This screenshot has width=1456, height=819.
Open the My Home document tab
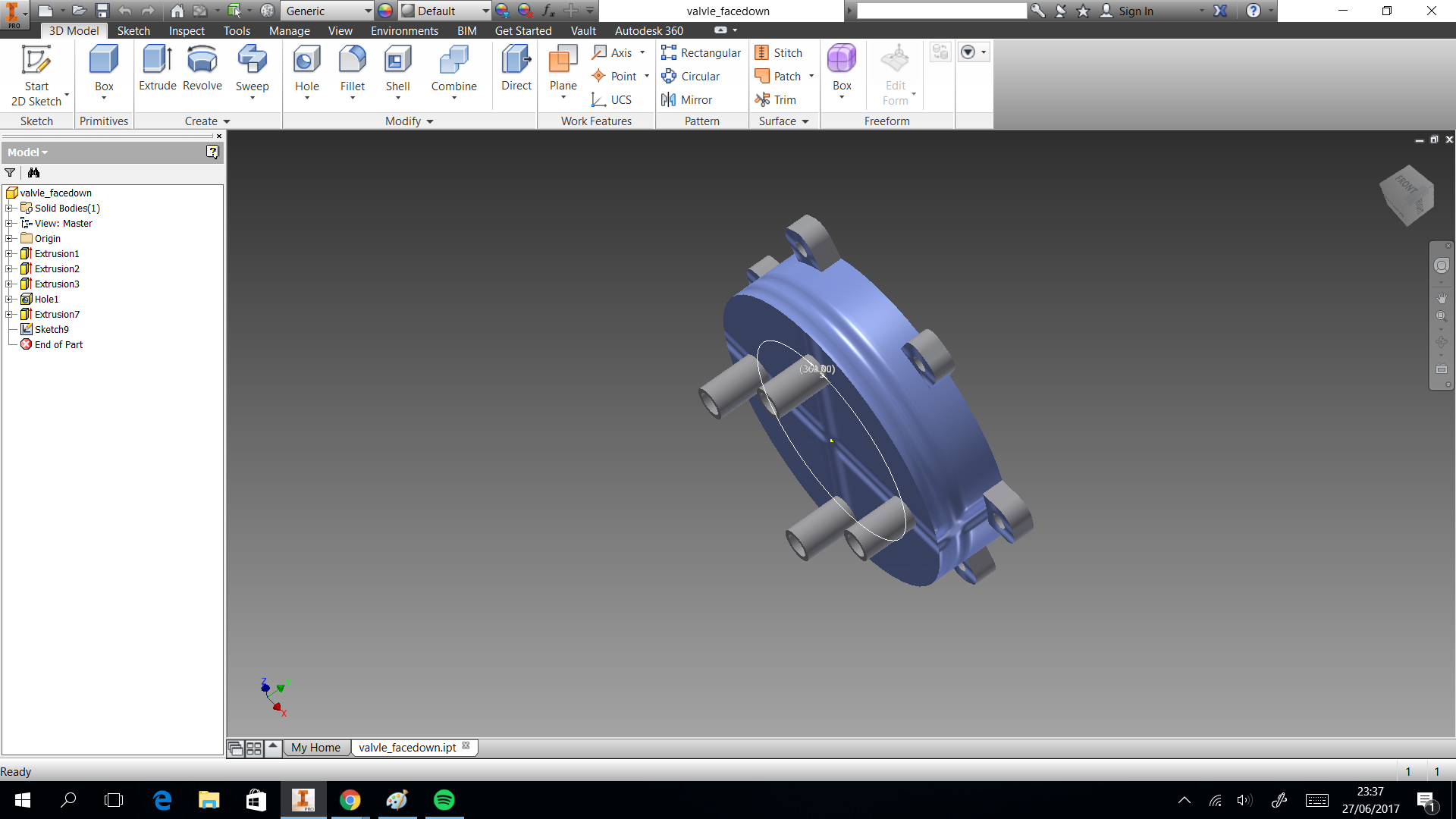[x=315, y=748]
